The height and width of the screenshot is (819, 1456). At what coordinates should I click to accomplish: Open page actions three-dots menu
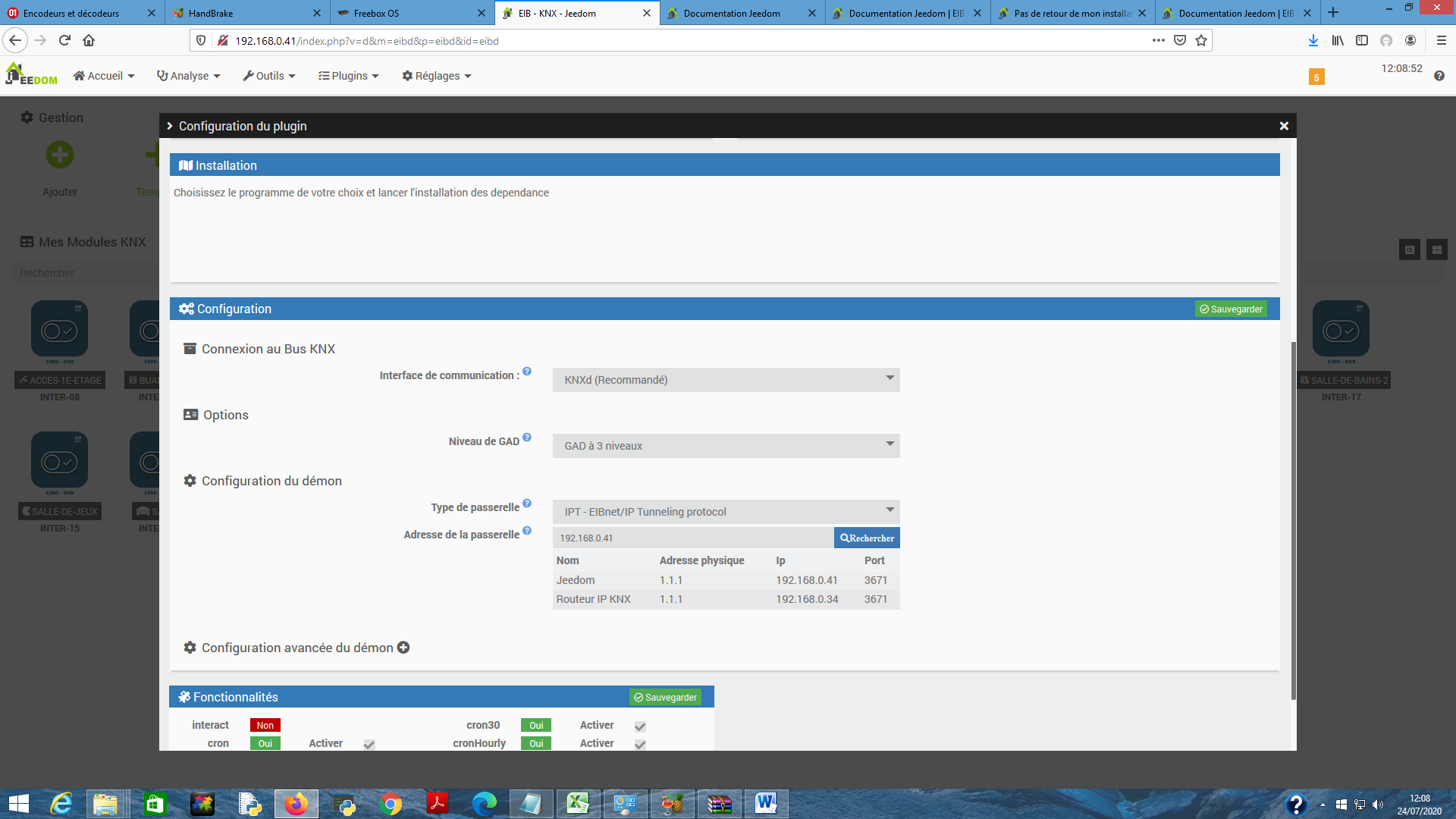pos(1159,40)
